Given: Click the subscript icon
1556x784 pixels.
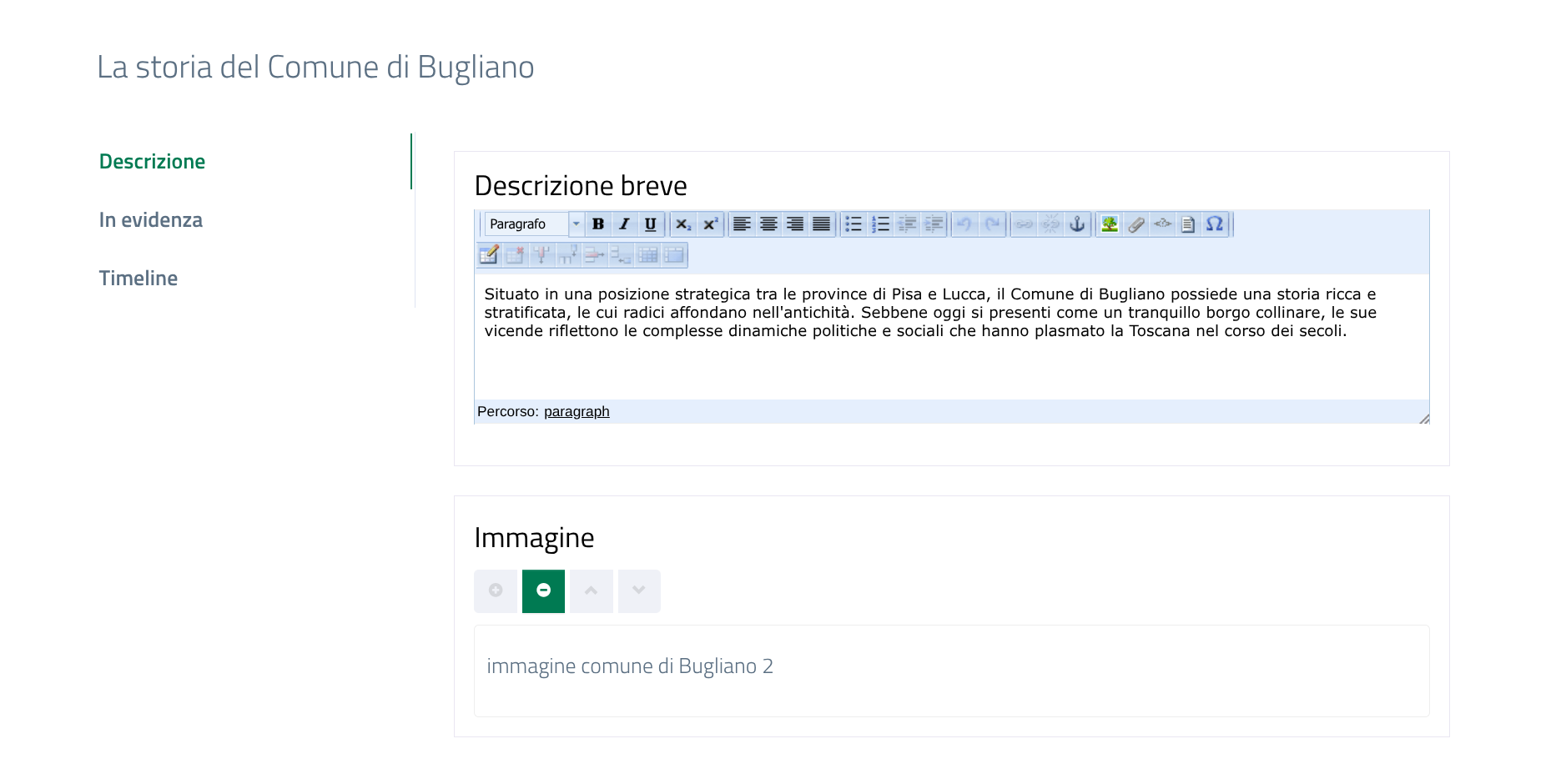Looking at the screenshot, I should click(x=683, y=224).
